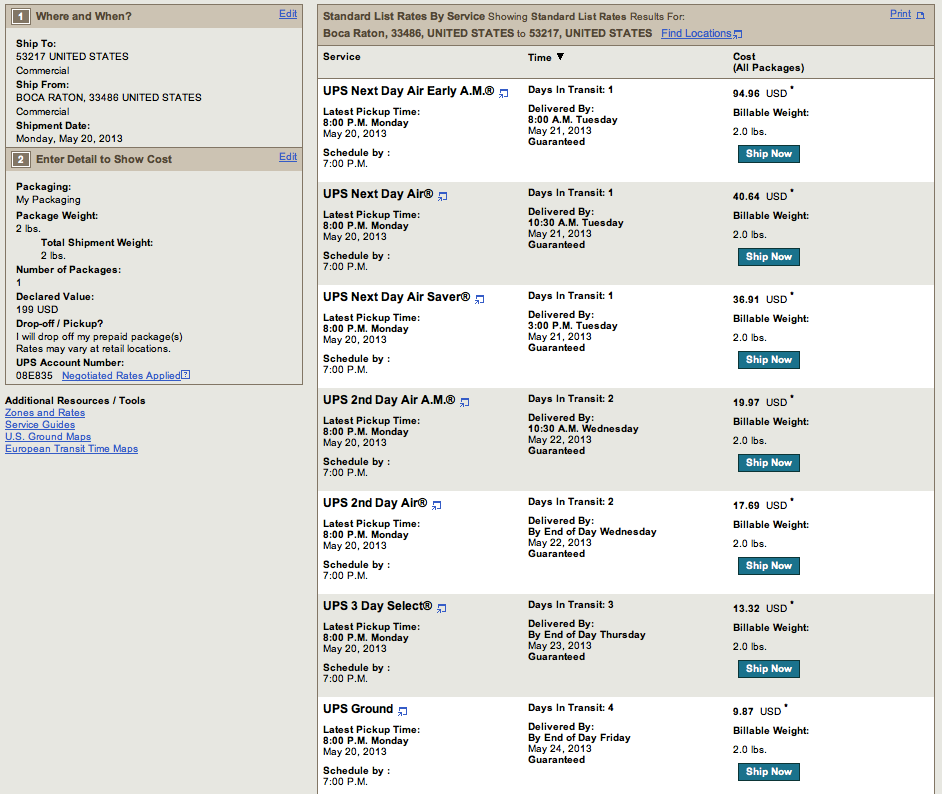This screenshot has width=942, height=794.
Task: Click the help icon beside Negotiated Rates Applied
Action: (186, 376)
